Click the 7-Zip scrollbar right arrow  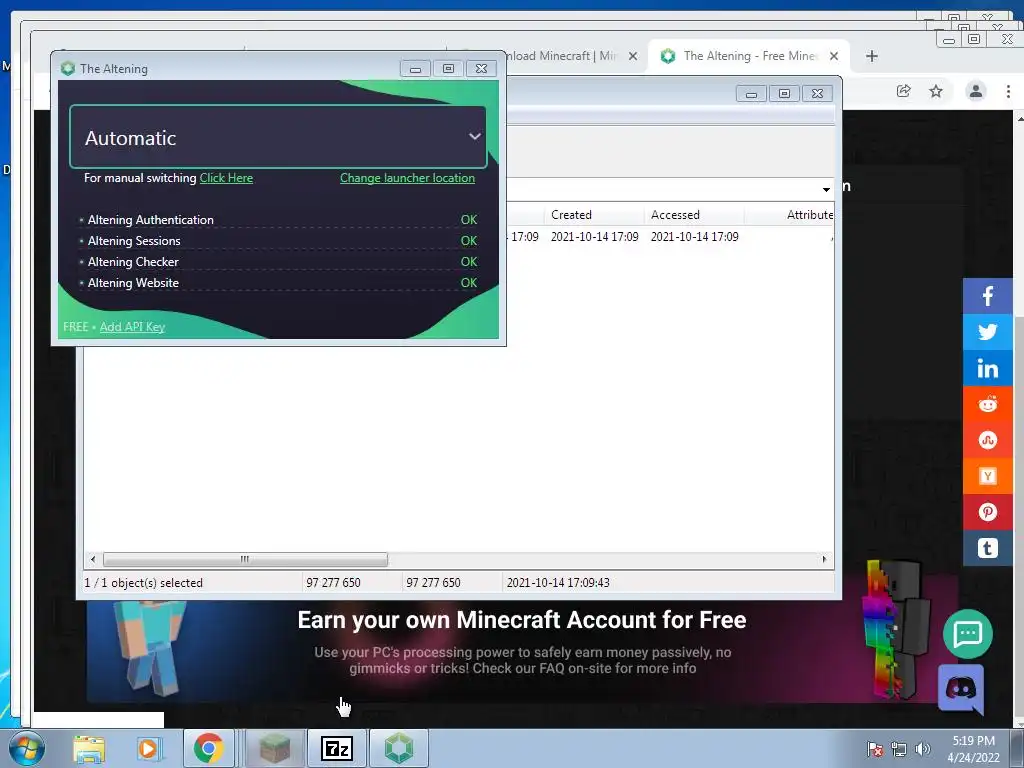tap(824, 560)
